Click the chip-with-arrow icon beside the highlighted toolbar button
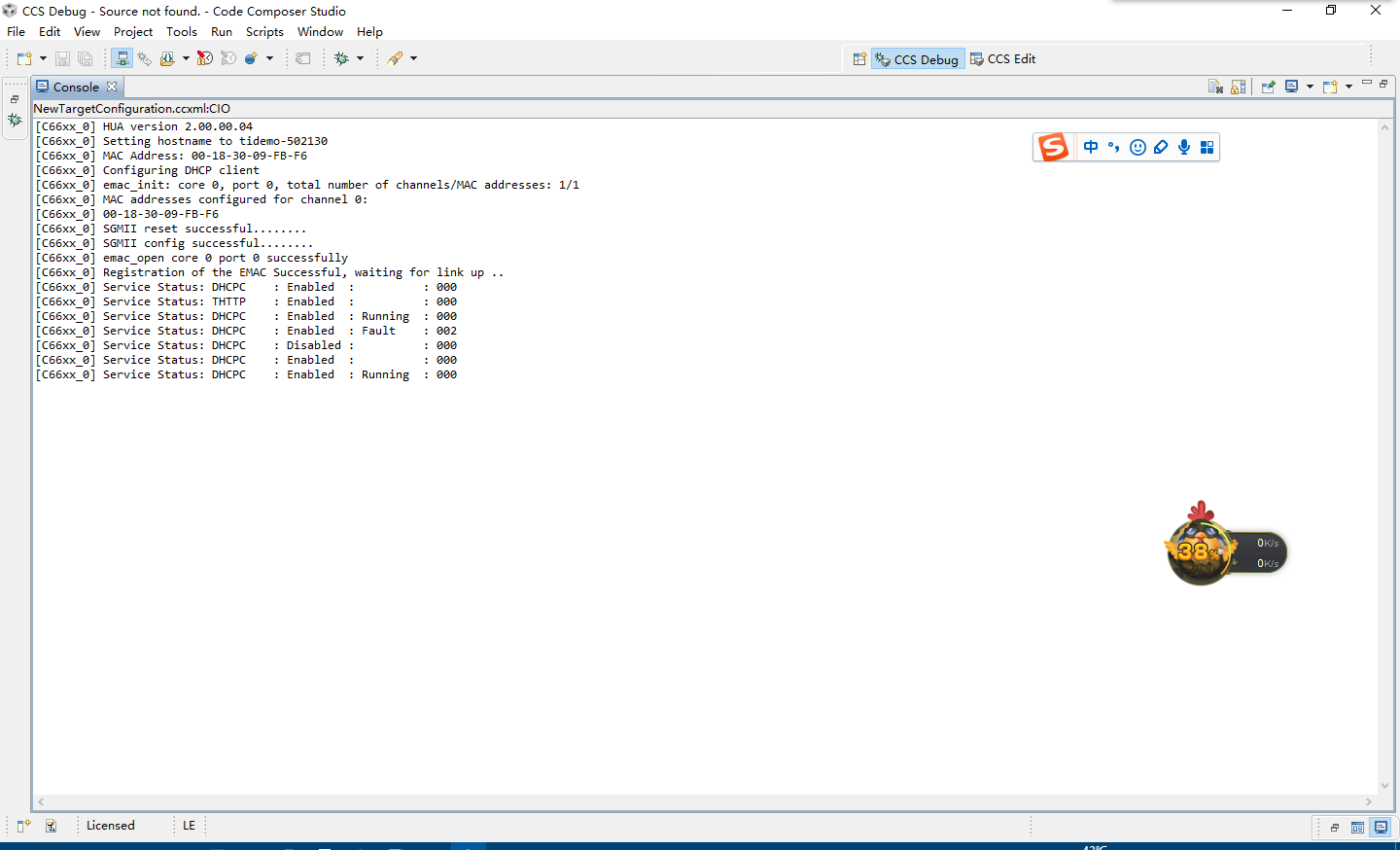1400x850 pixels. [x=145, y=58]
